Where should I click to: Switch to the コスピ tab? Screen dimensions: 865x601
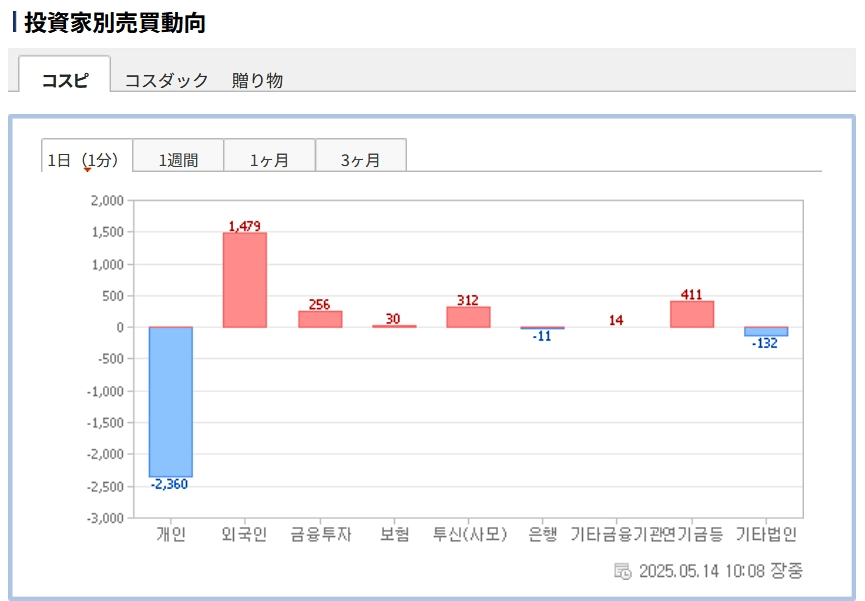[65, 81]
